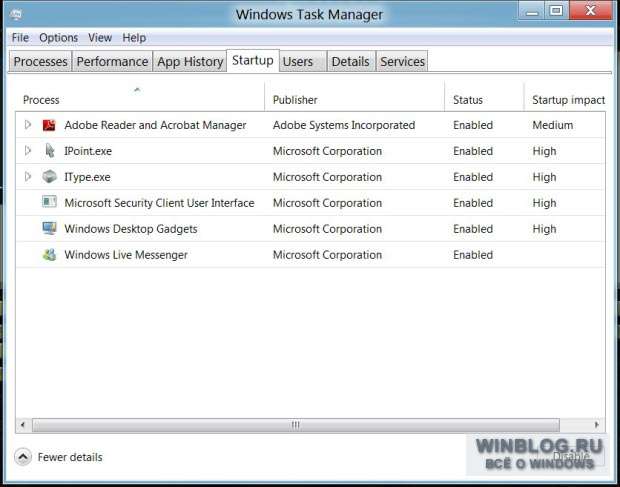Click the Windows Live Messenger icon
Viewport: 620px width, 487px height.
point(49,255)
